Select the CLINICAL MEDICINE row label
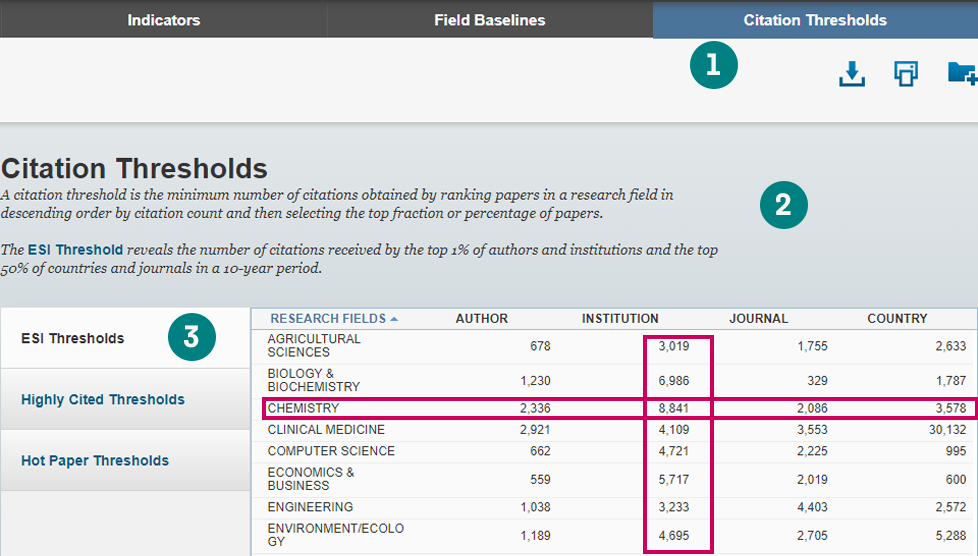978x556 pixels. pyautogui.click(x=326, y=429)
